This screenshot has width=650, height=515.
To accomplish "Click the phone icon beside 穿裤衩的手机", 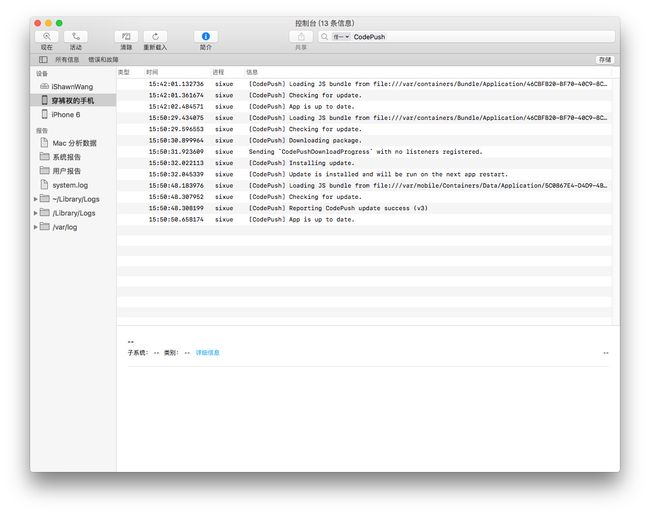I will (x=45, y=100).
